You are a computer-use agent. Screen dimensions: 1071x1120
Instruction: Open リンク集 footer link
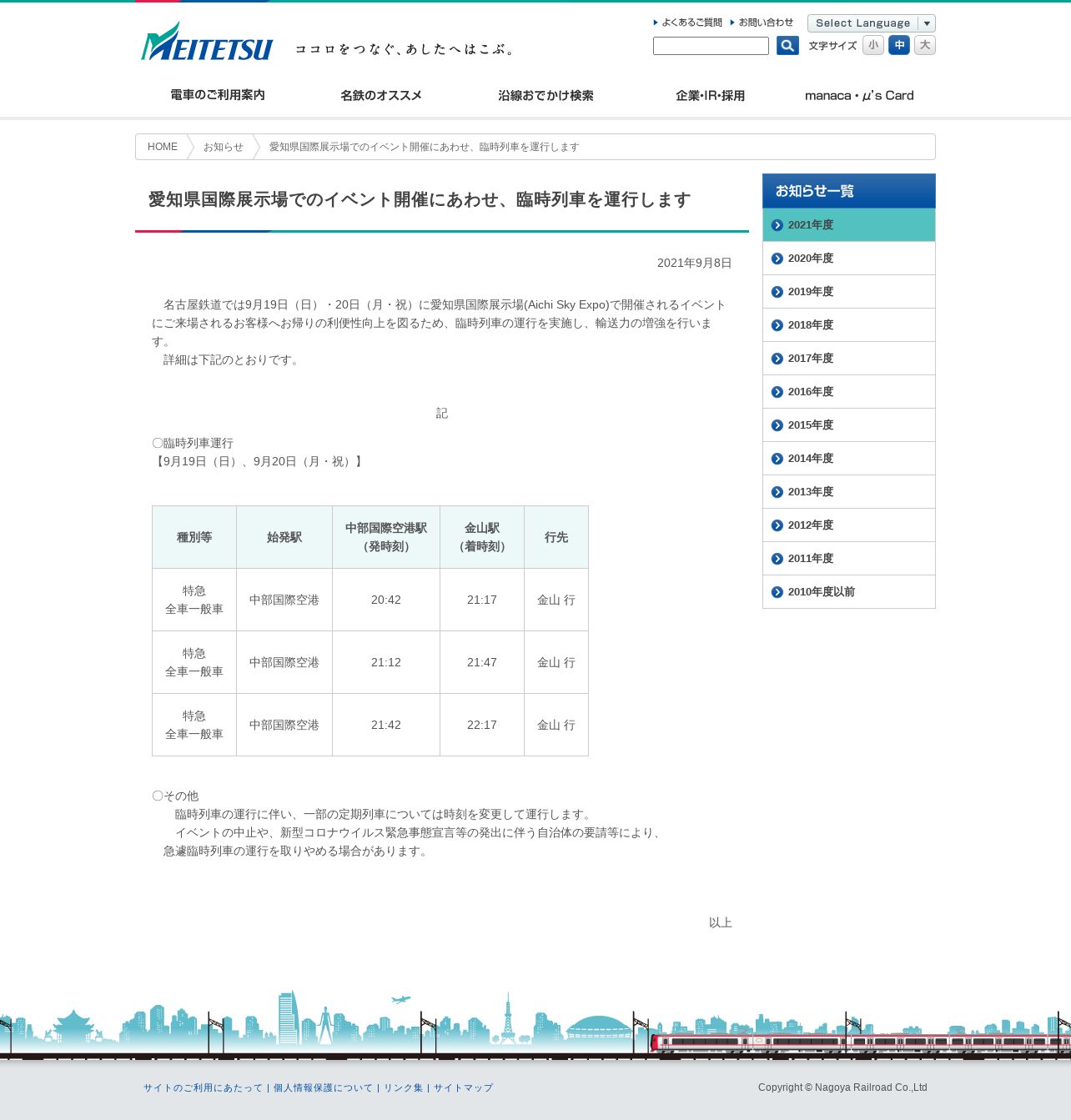click(x=403, y=1087)
